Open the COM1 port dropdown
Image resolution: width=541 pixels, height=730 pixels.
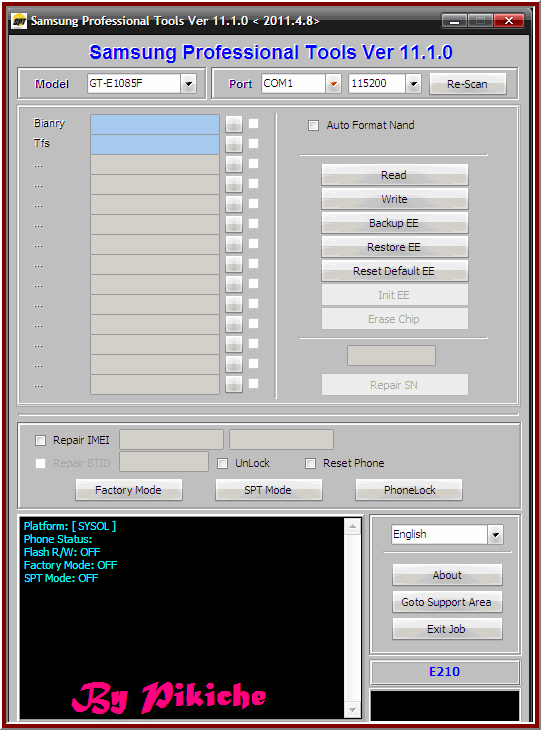tap(333, 84)
